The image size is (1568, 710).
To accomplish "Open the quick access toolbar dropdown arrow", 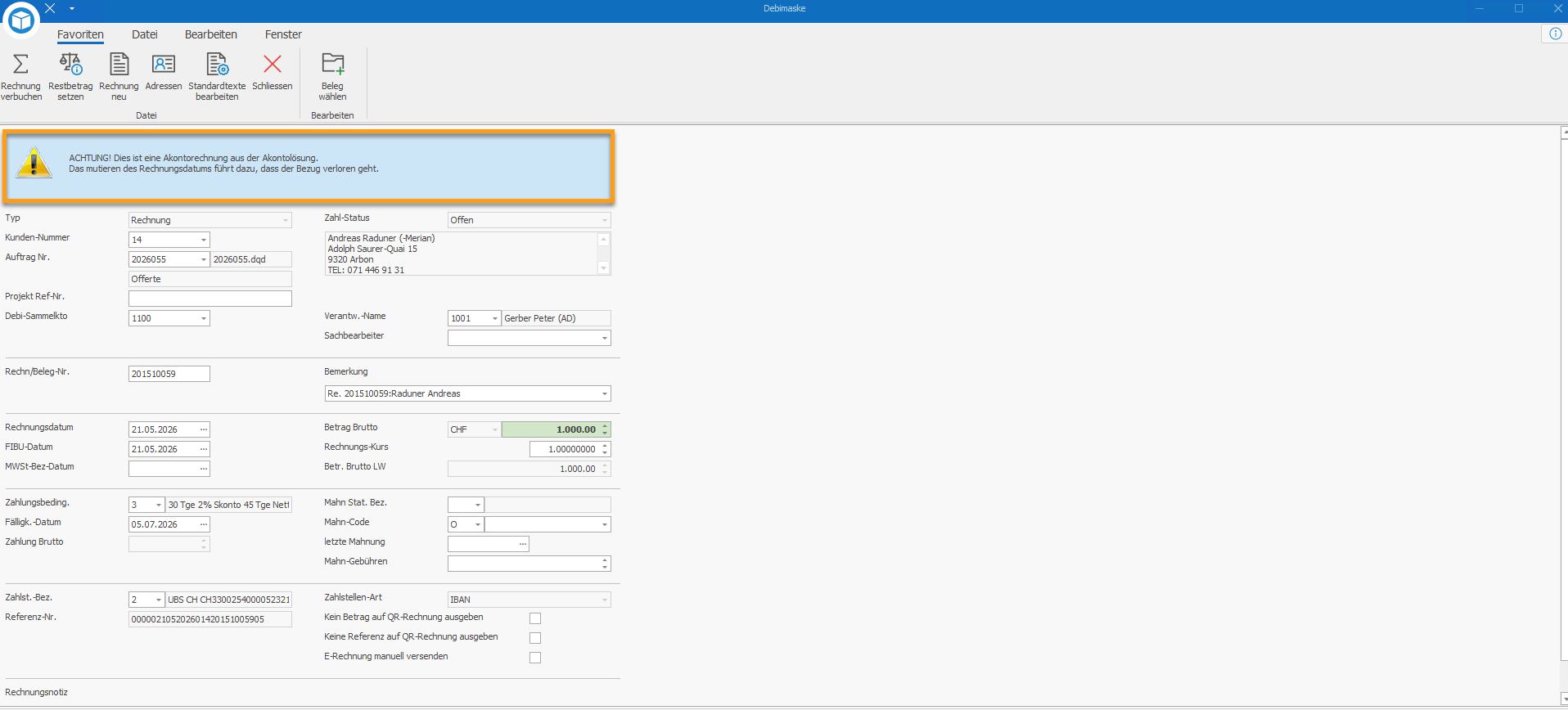I will 72,8.
